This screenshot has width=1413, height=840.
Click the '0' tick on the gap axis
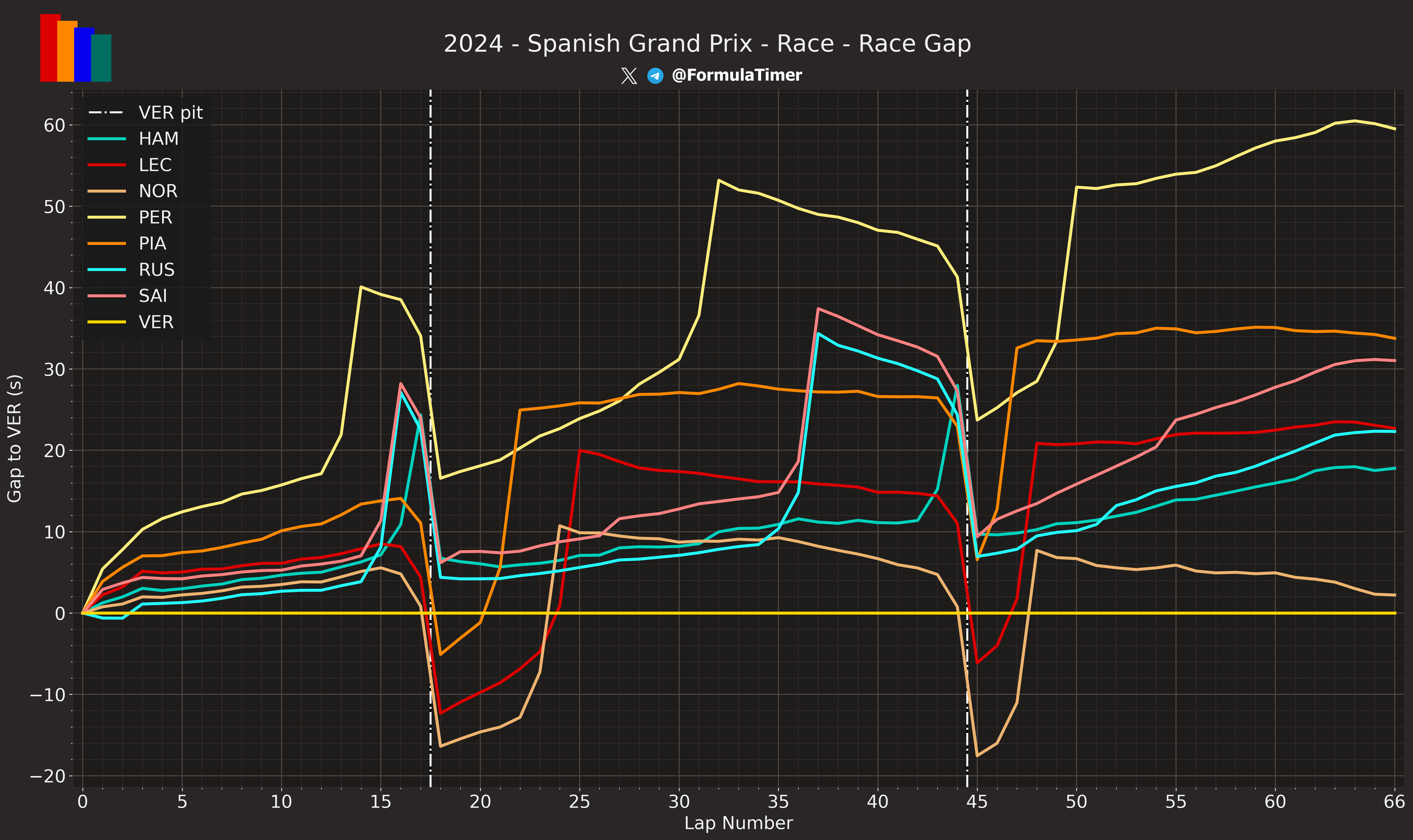[x=61, y=614]
